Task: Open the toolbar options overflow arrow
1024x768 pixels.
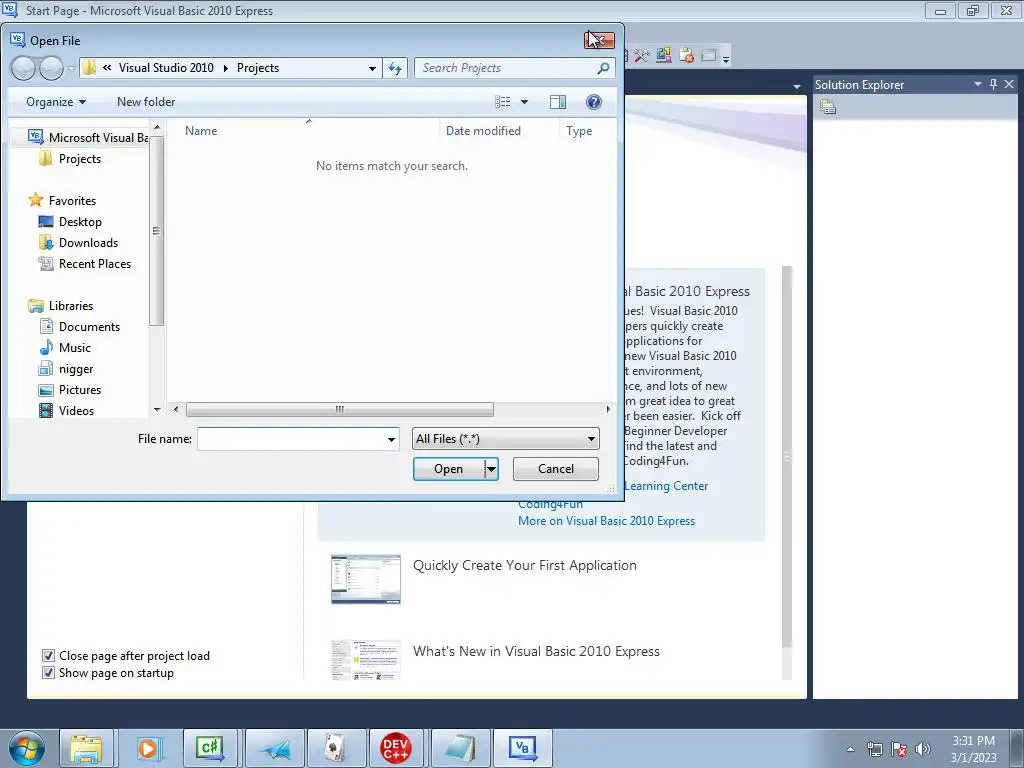Action: coord(726,59)
